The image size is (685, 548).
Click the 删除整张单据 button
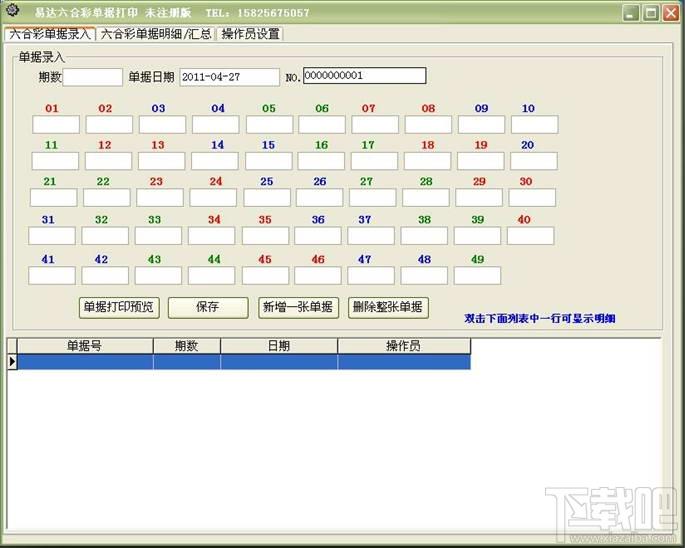click(x=388, y=307)
